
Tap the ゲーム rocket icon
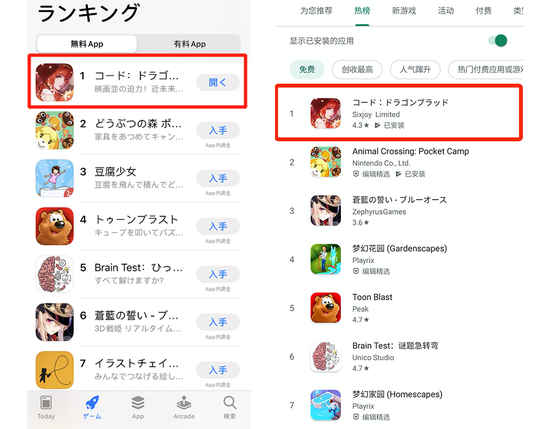coord(92,403)
